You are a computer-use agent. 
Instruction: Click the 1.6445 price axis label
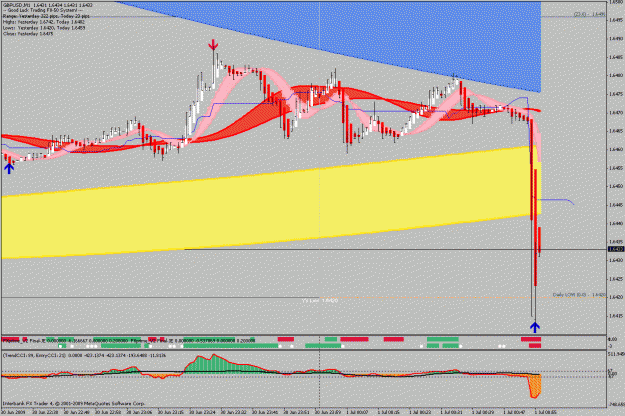pos(616,205)
